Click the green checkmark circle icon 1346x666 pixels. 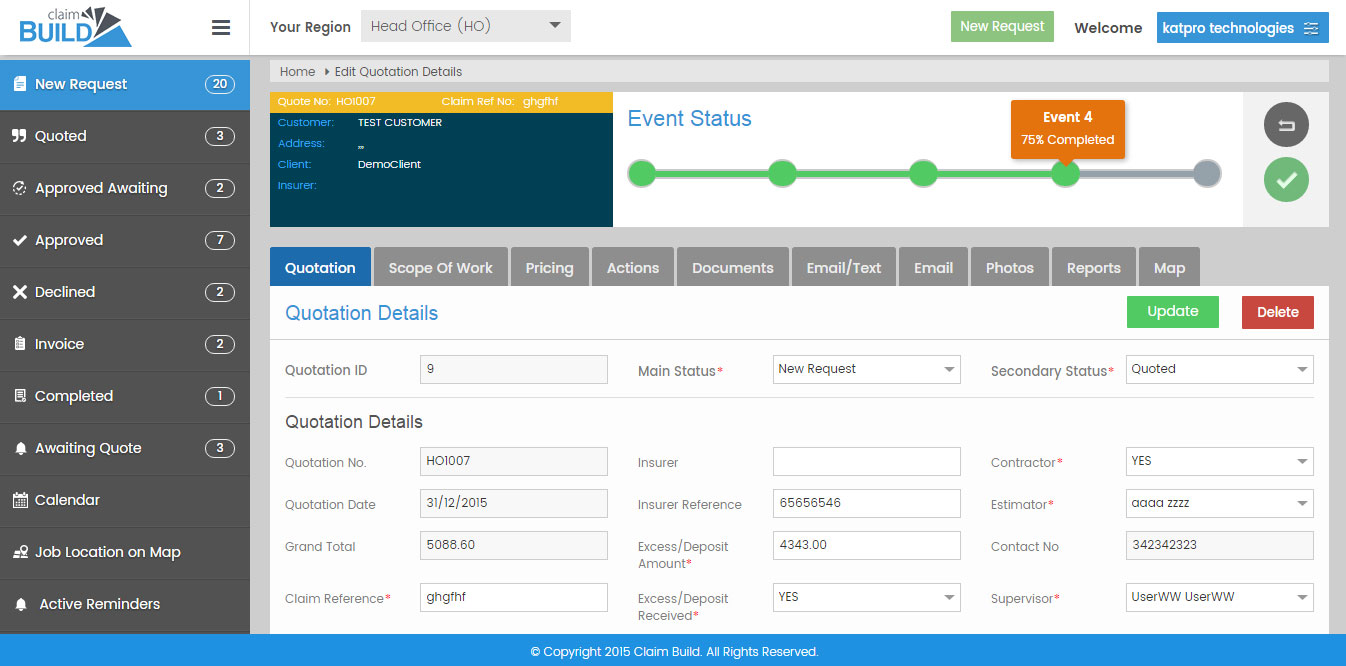point(1285,180)
